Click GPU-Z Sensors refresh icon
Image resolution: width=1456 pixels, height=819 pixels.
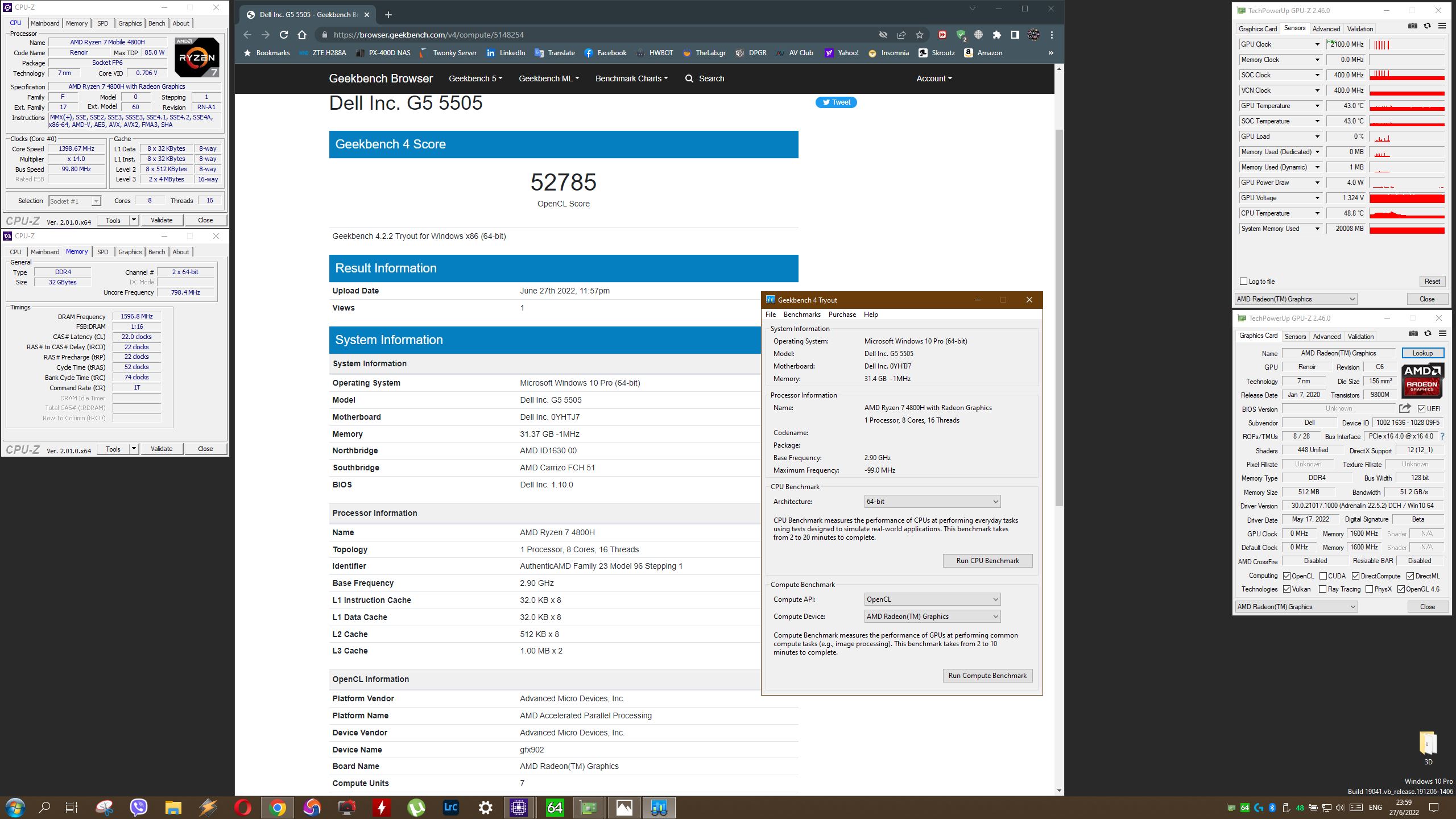(x=1427, y=26)
